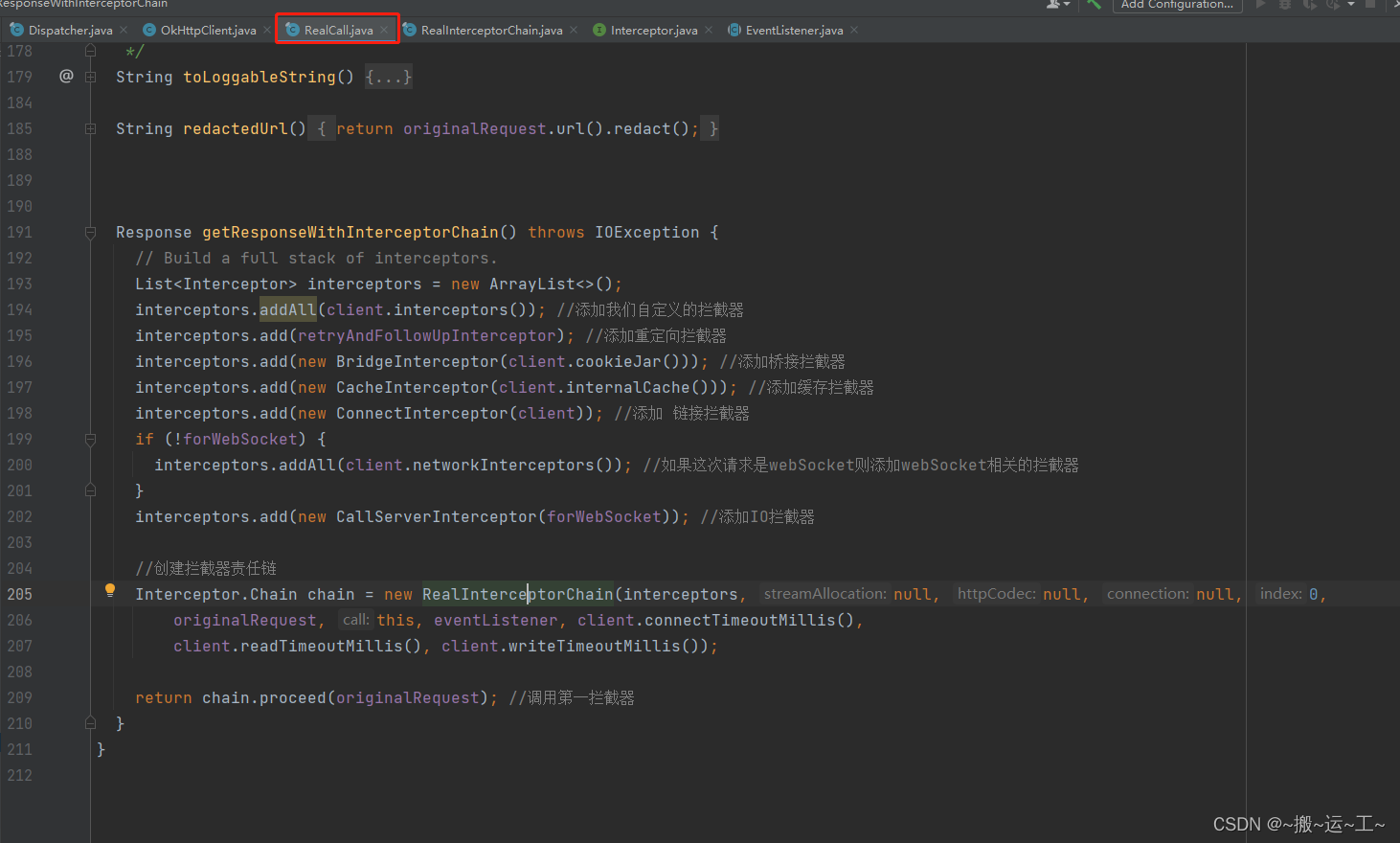Click forWebSocket in the if condition
This screenshot has width=1400, height=843.
(x=240, y=439)
